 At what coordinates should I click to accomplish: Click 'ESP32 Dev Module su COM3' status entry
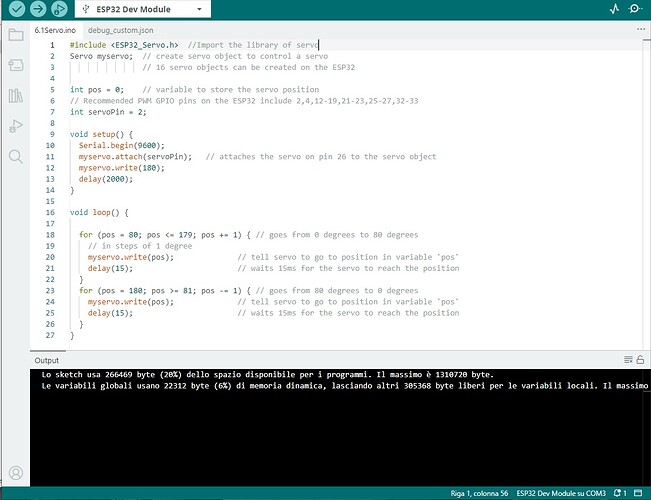(561, 493)
